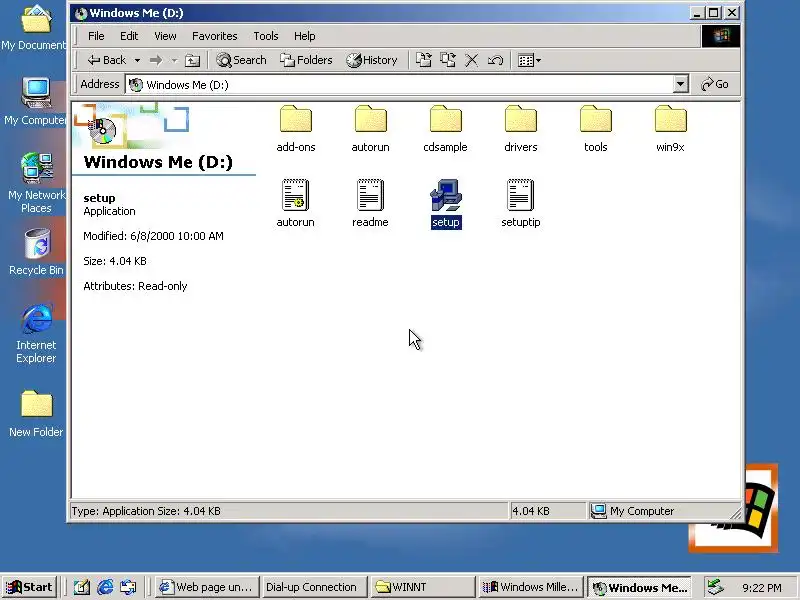This screenshot has width=800, height=600.
Task: Open the Back history dropdown arrow
Action: point(137,60)
